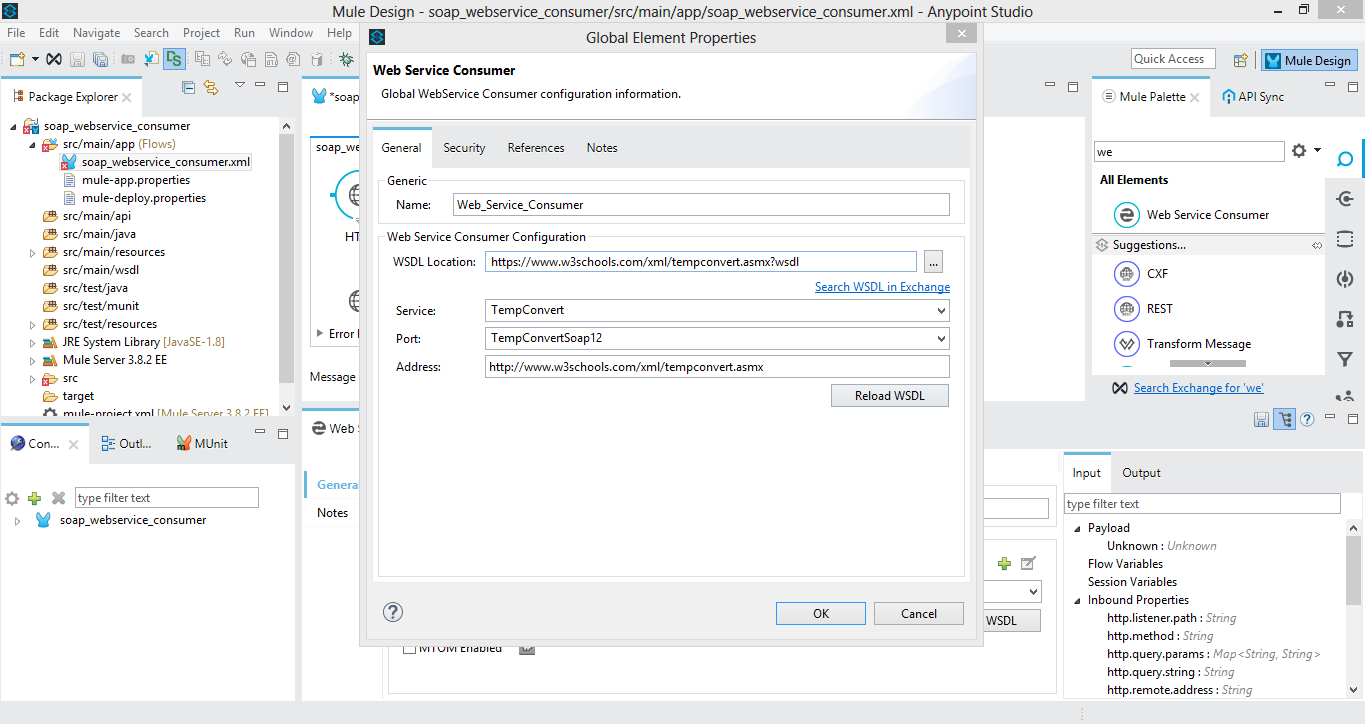
Task: Click the Web Service Consumer palette icon
Action: pos(1127,215)
